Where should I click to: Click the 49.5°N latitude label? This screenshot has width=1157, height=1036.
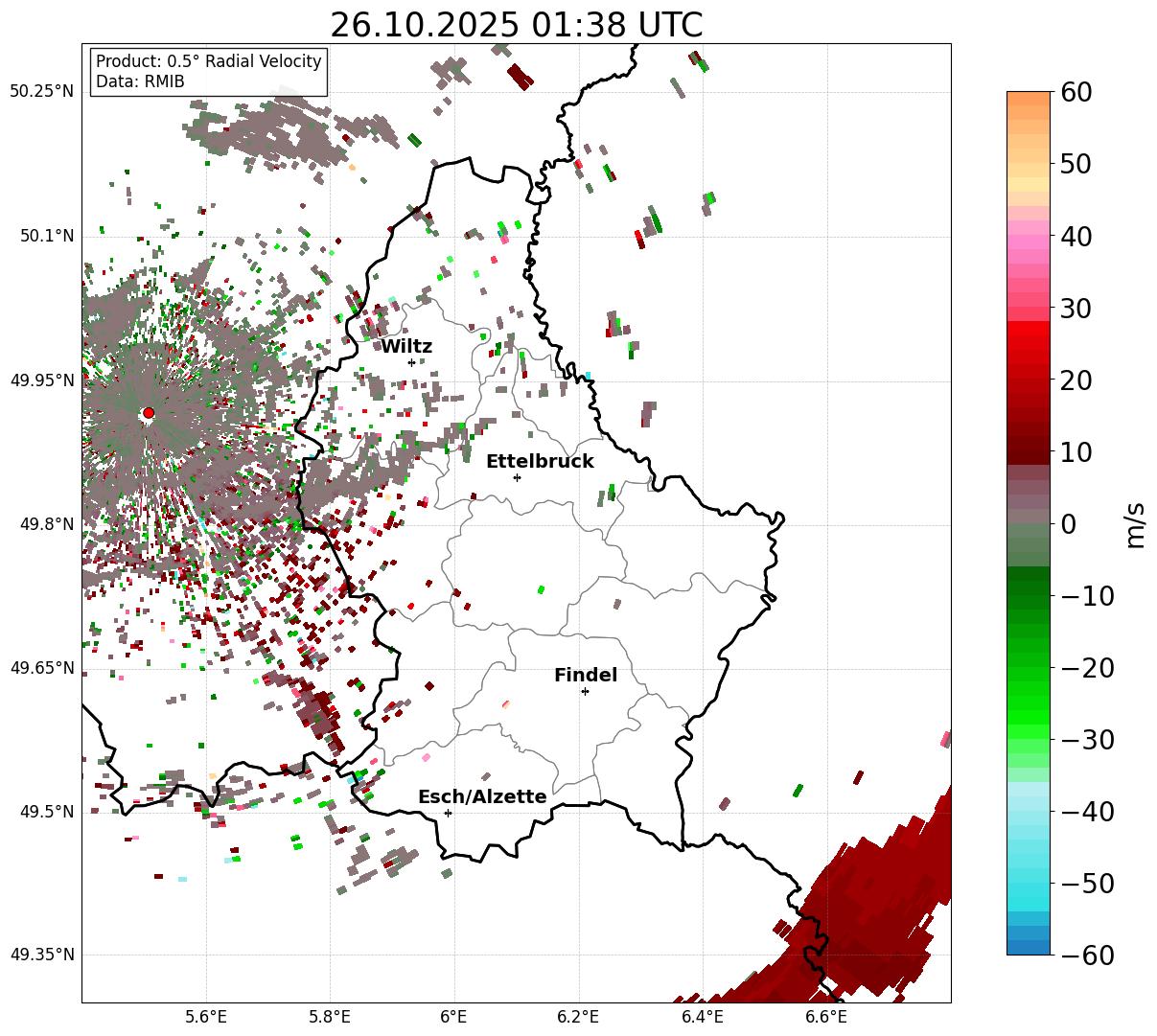pos(46,812)
